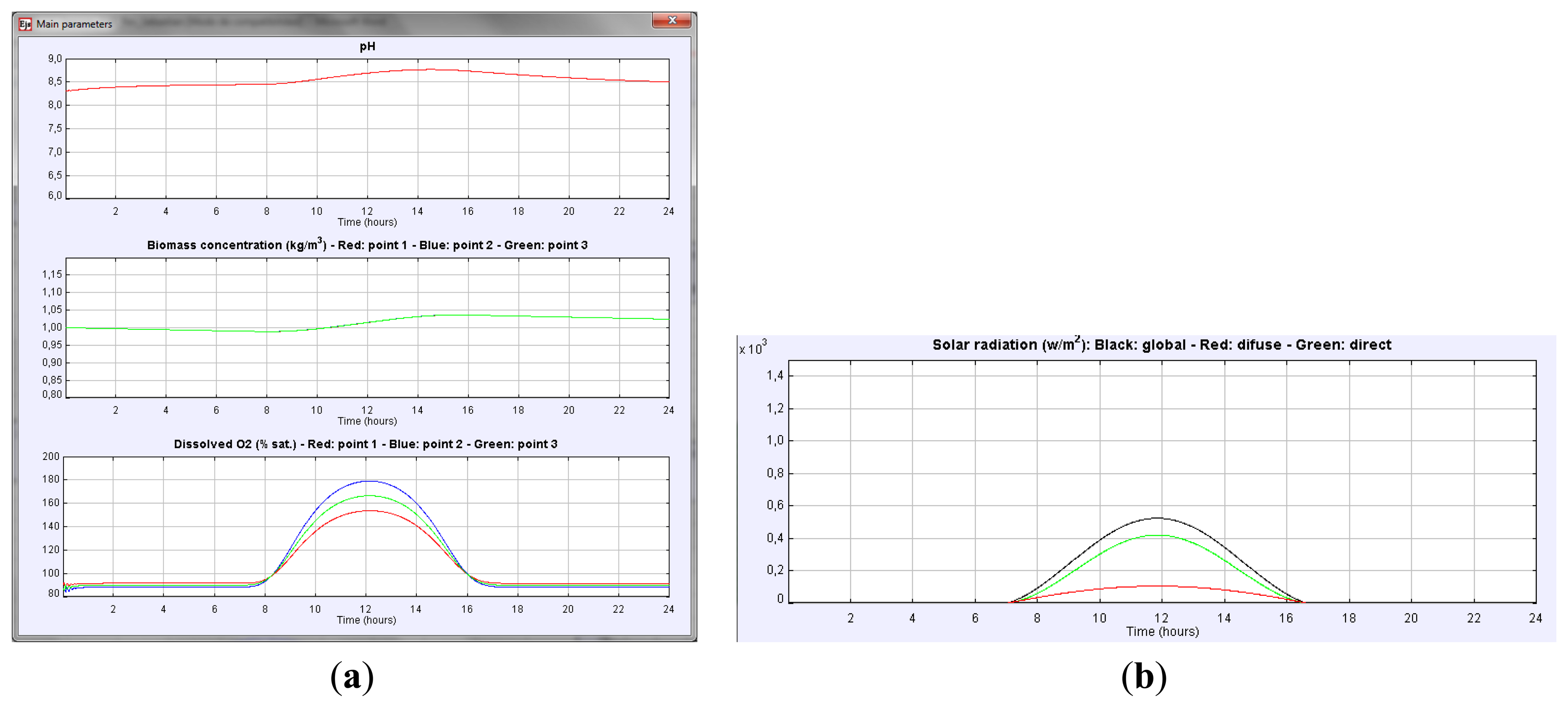Viewport: 1568px width, 708px height.
Task: Click the Main parameters window title
Action: pos(74,24)
